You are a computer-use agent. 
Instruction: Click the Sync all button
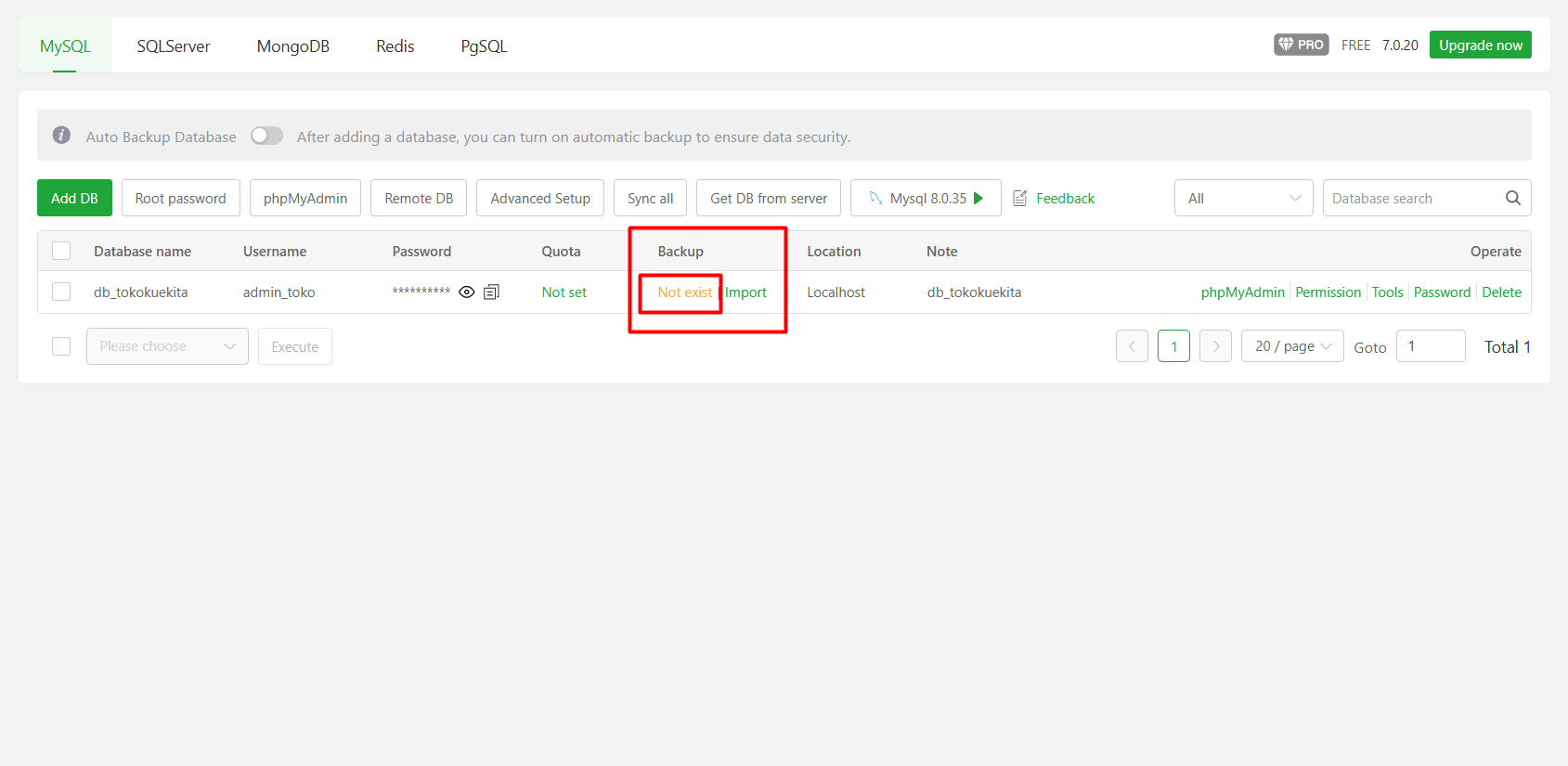coord(650,198)
